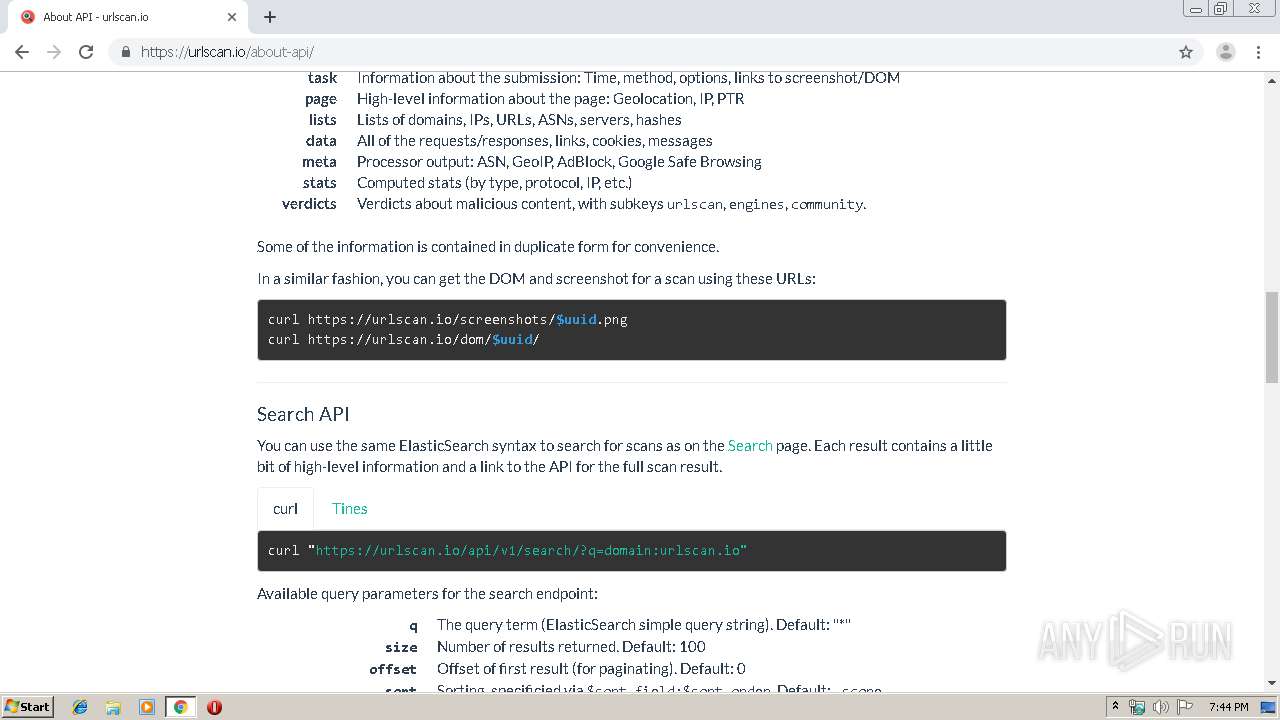The height and width of the screenshot is (720, 1280).
Task: Open the volume control tray icon
Action: 1161,707
